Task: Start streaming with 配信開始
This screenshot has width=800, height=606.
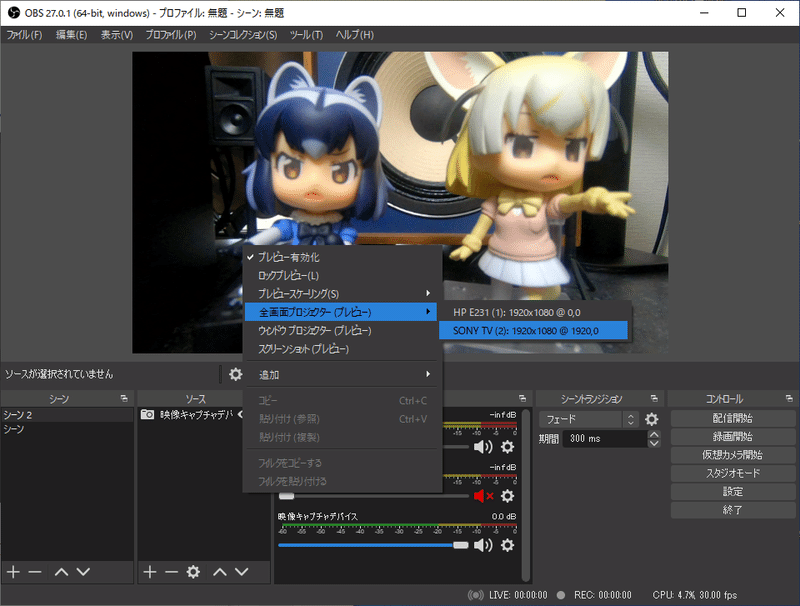Action: click(733, 418)
